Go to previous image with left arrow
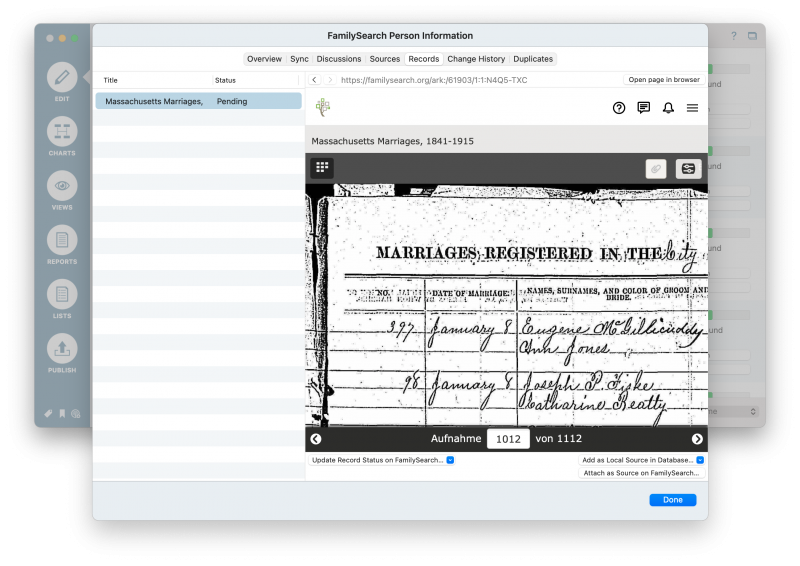 coord(316,439)
